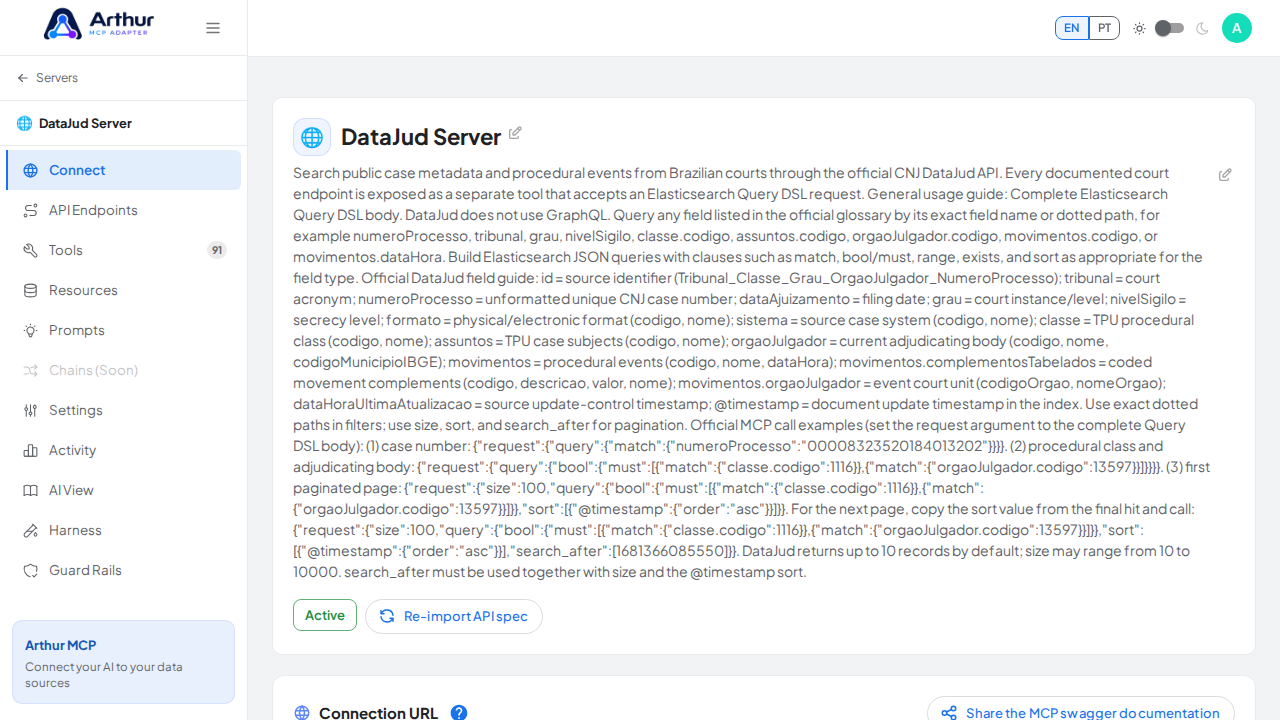Click the Active status badge
The height and width of the screenshot is (720, 1280).
click(325, 615)
